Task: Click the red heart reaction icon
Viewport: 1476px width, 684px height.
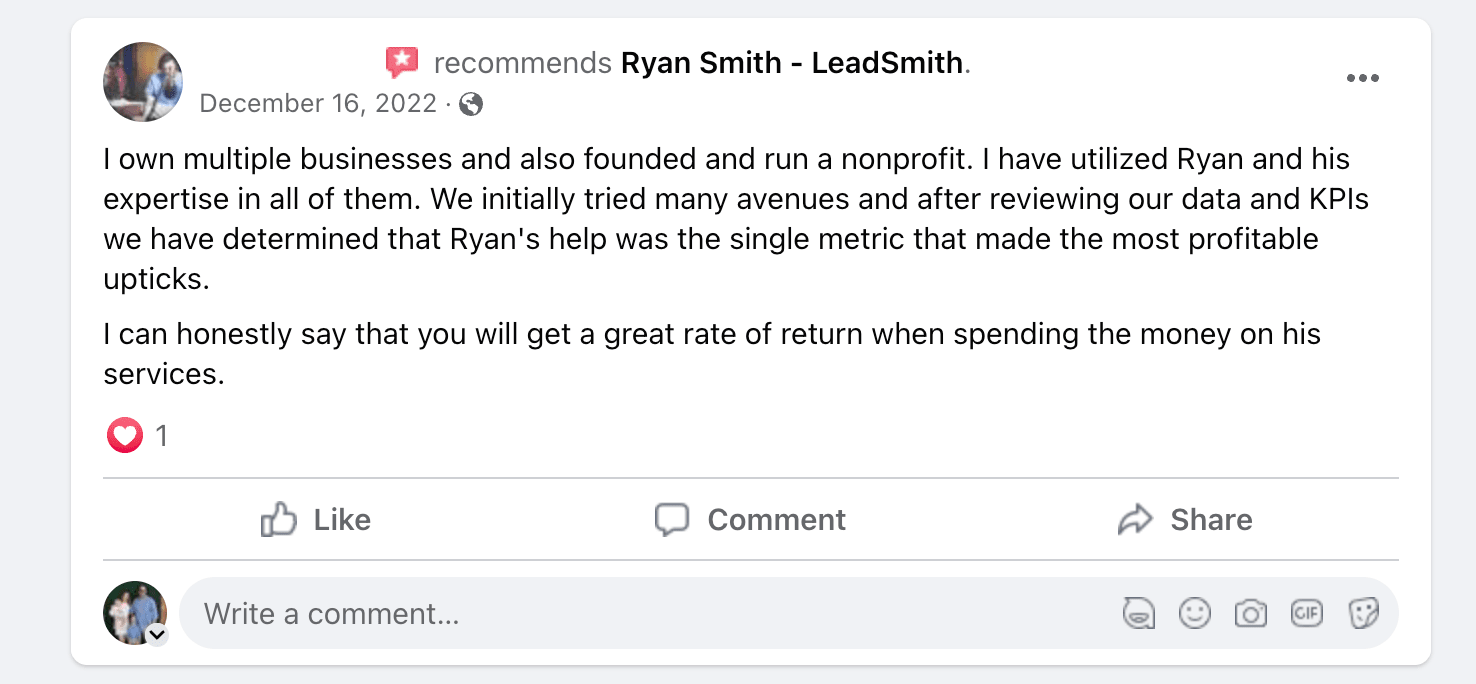Action: point(125,436)
